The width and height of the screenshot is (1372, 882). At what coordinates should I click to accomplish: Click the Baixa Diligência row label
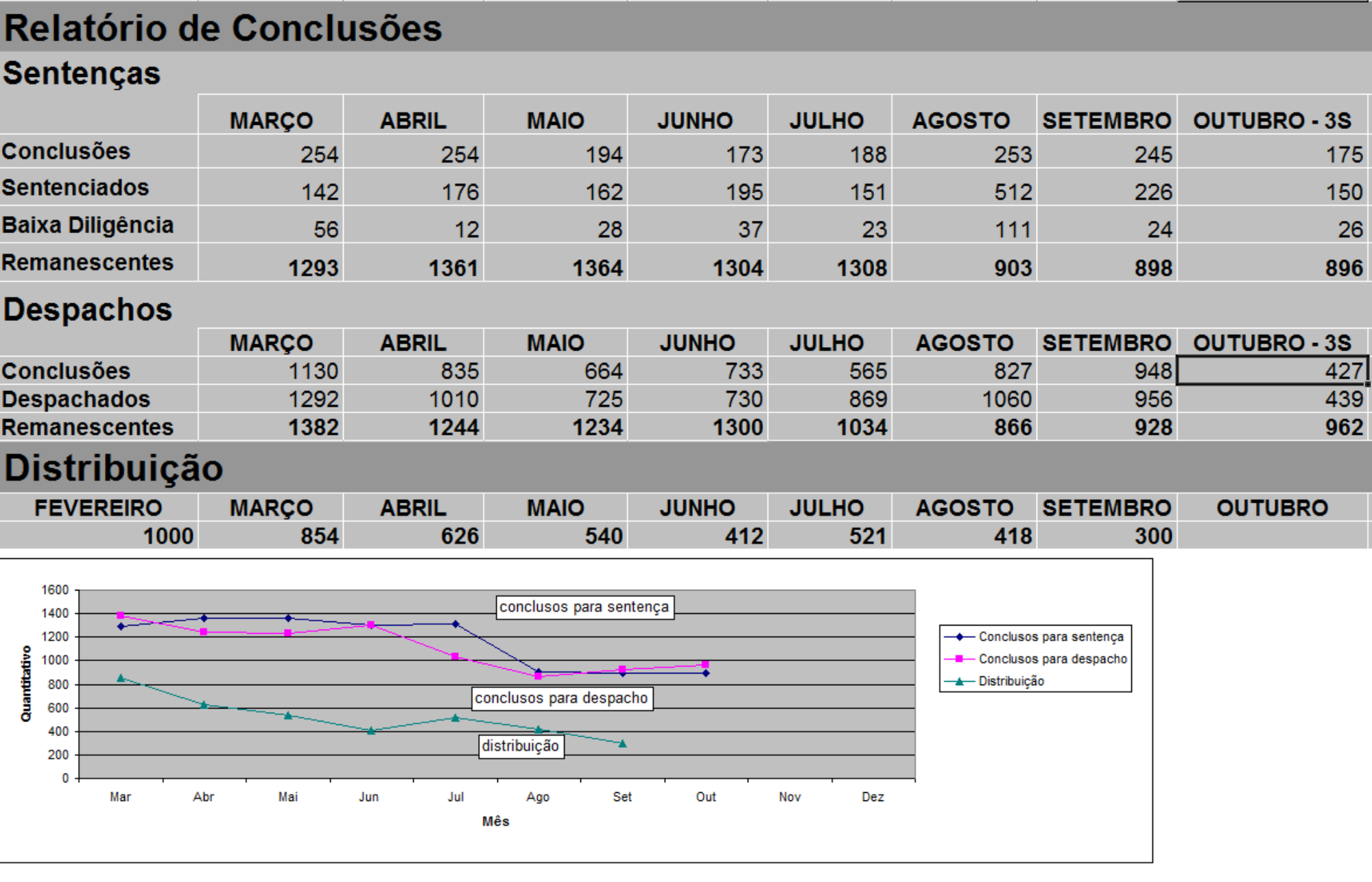click(x=88, y=226)
